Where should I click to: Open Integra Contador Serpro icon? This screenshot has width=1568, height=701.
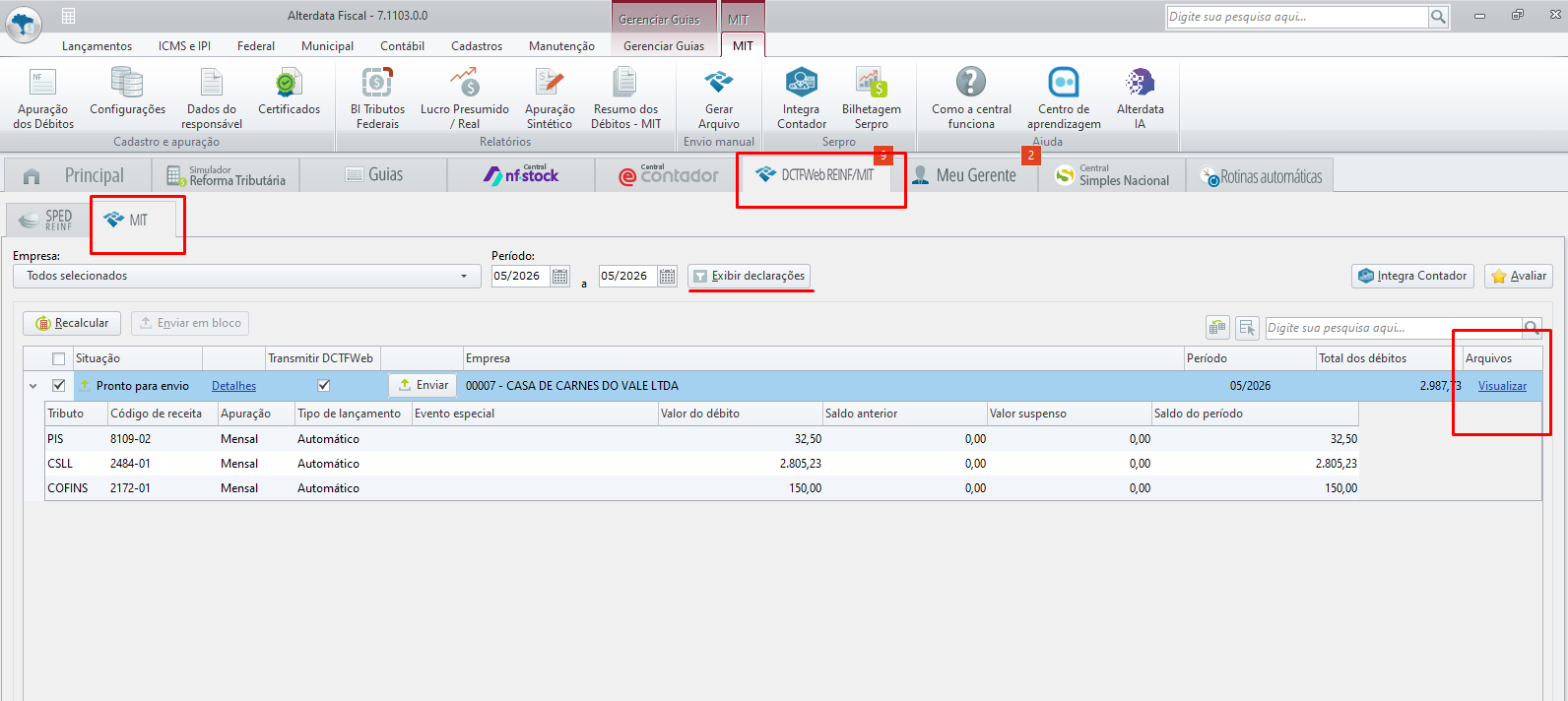pos(801,97)
